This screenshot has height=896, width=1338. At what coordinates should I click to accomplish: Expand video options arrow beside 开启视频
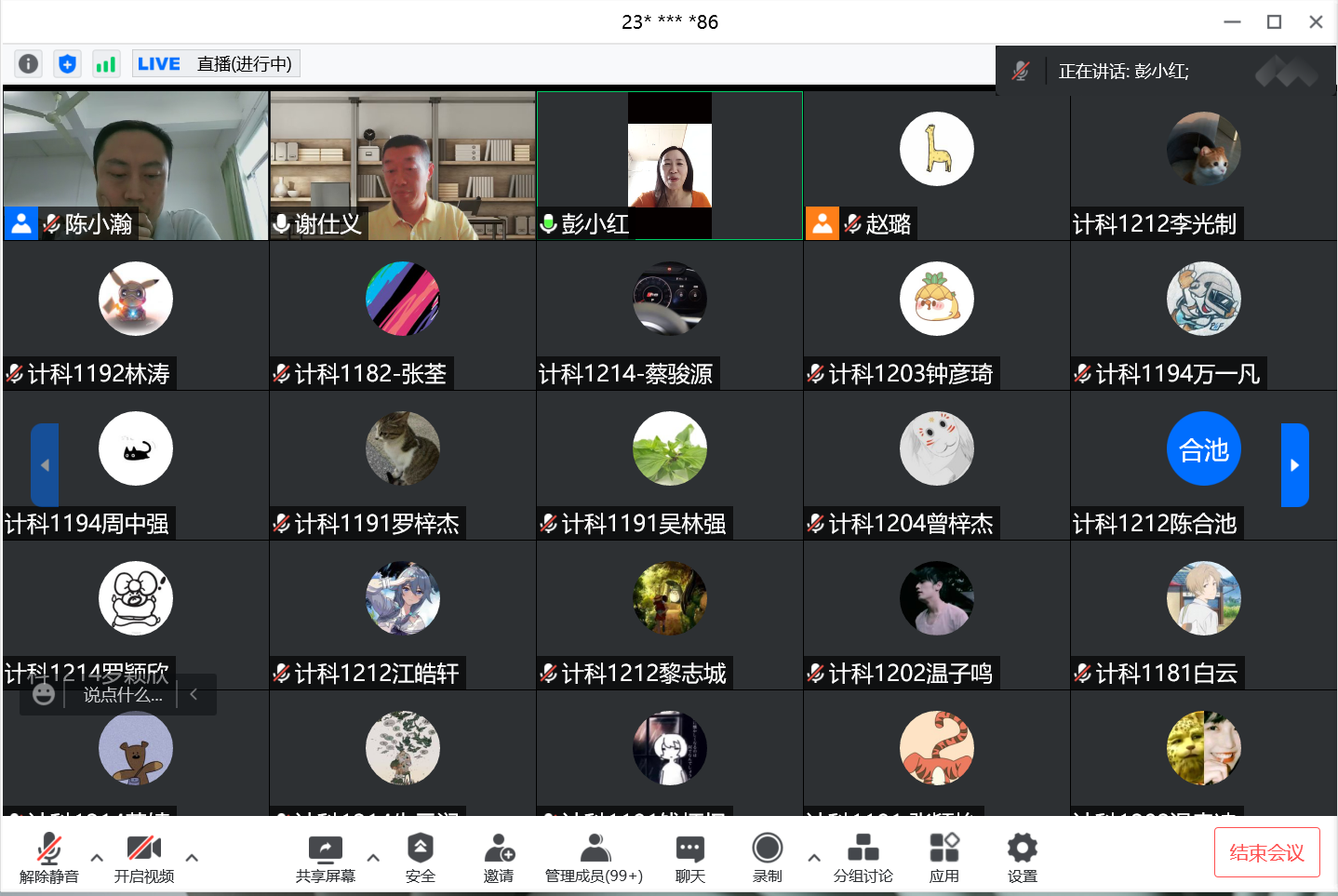[192, 858]
